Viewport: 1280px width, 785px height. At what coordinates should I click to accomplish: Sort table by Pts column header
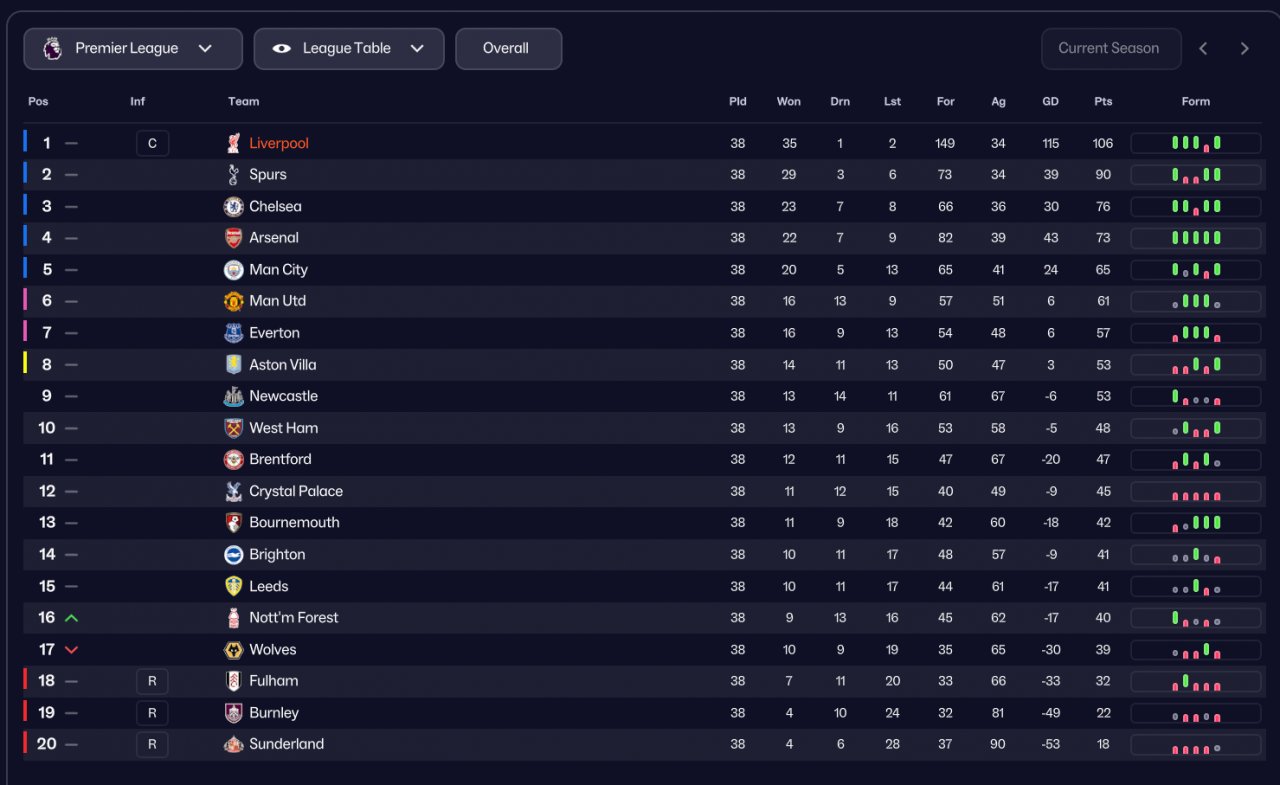(1103, 102)
